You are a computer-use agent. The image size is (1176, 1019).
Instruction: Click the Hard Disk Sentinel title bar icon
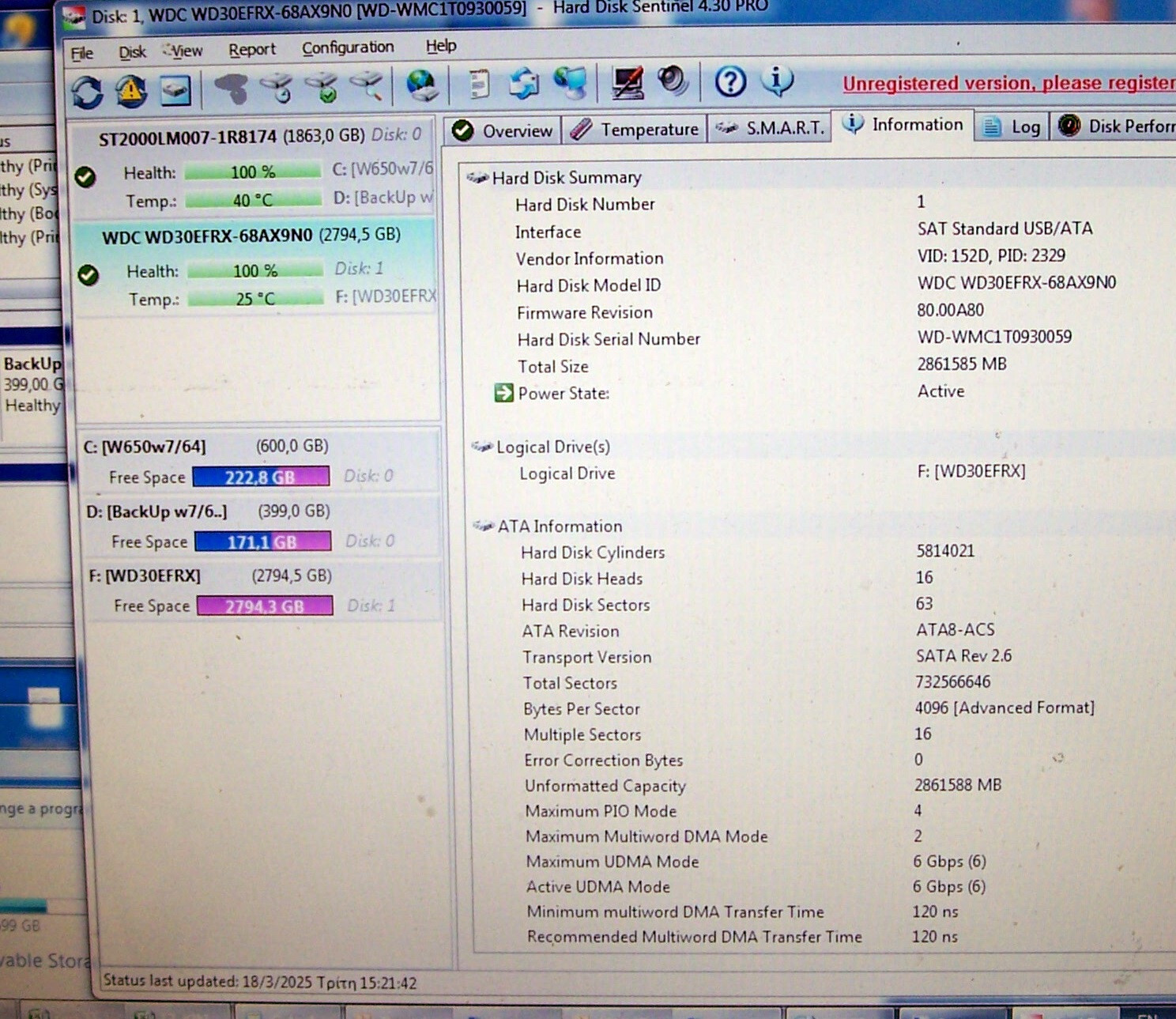tap(73, 17)
